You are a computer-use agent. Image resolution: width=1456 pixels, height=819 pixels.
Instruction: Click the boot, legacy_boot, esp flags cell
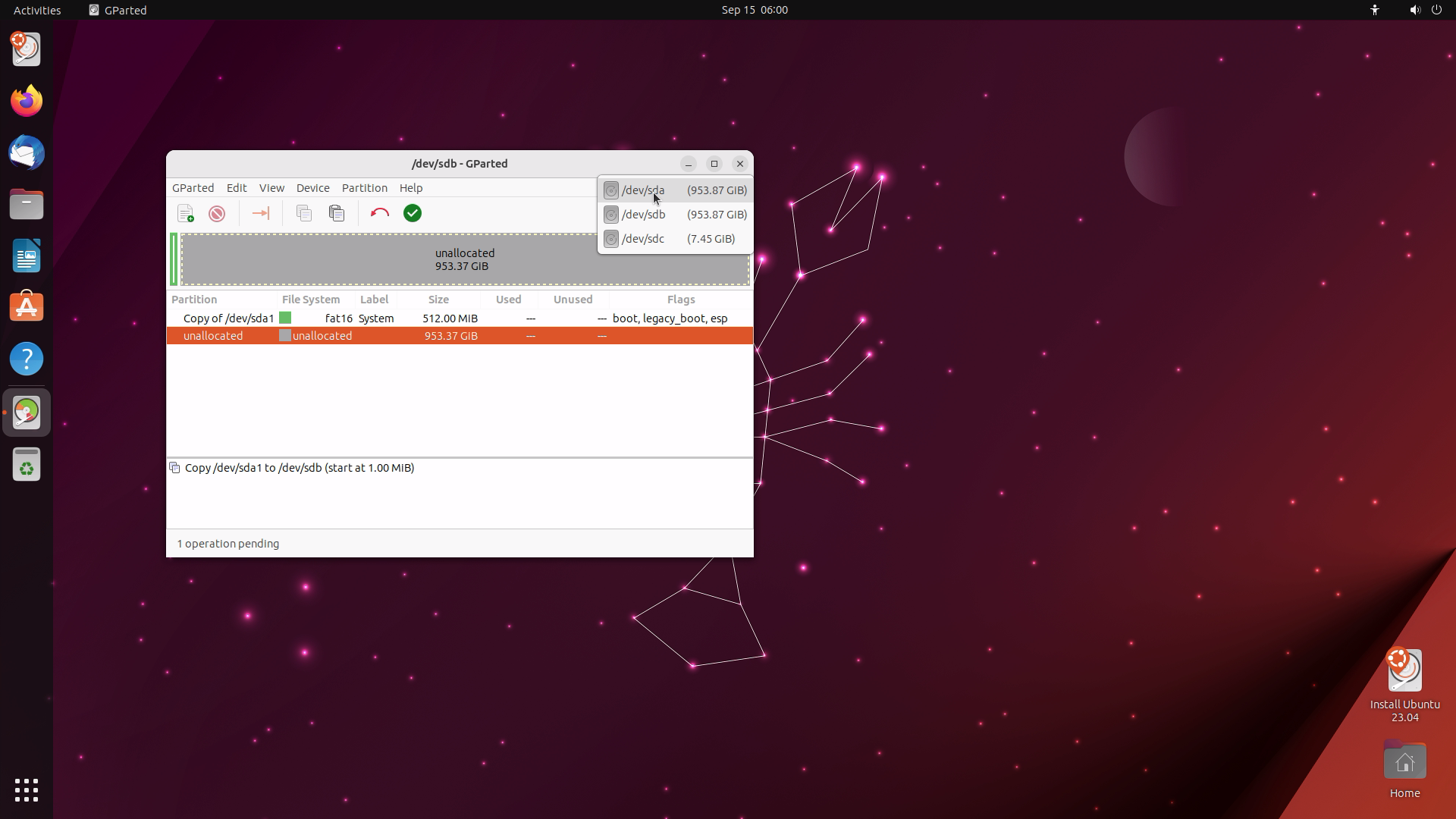coord(670,318)
